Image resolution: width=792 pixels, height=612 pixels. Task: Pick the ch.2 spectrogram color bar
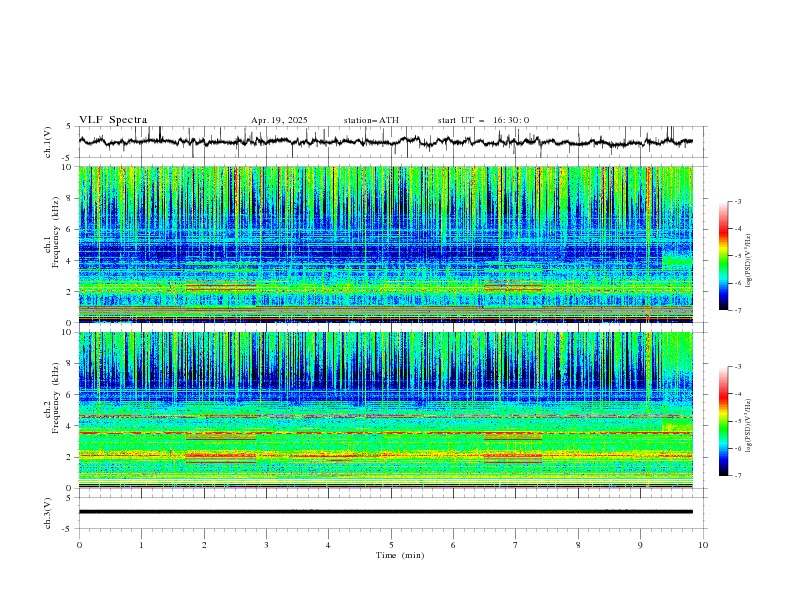(x=724, y=421)
